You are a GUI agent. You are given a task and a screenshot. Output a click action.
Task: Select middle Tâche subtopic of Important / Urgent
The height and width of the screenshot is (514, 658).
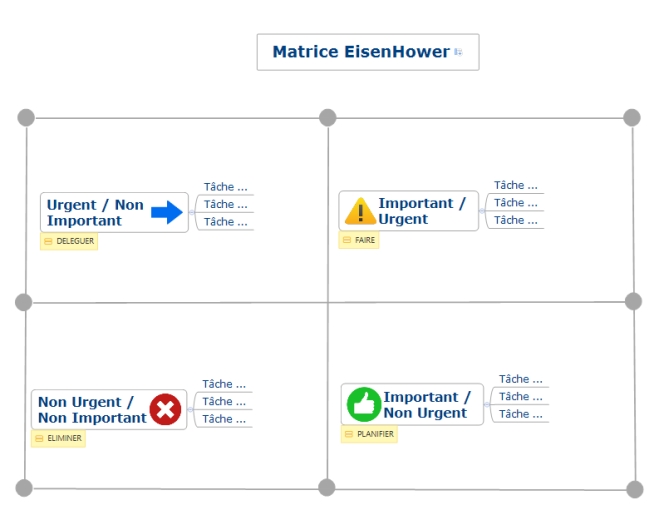515,203
